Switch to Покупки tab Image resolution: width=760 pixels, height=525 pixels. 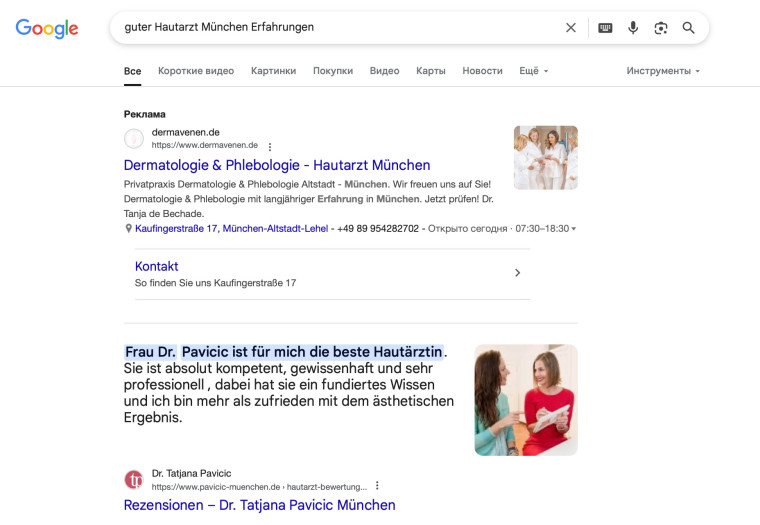[x=333, y=71]
